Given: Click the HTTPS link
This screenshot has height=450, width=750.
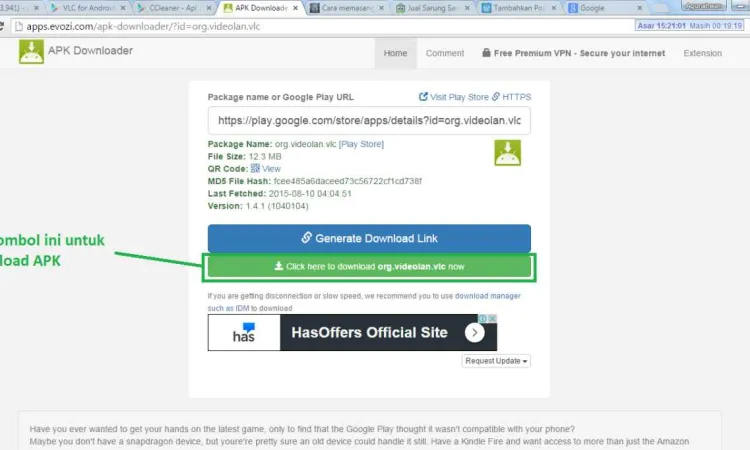Looking at the screenshot, I should coord(511,97).
